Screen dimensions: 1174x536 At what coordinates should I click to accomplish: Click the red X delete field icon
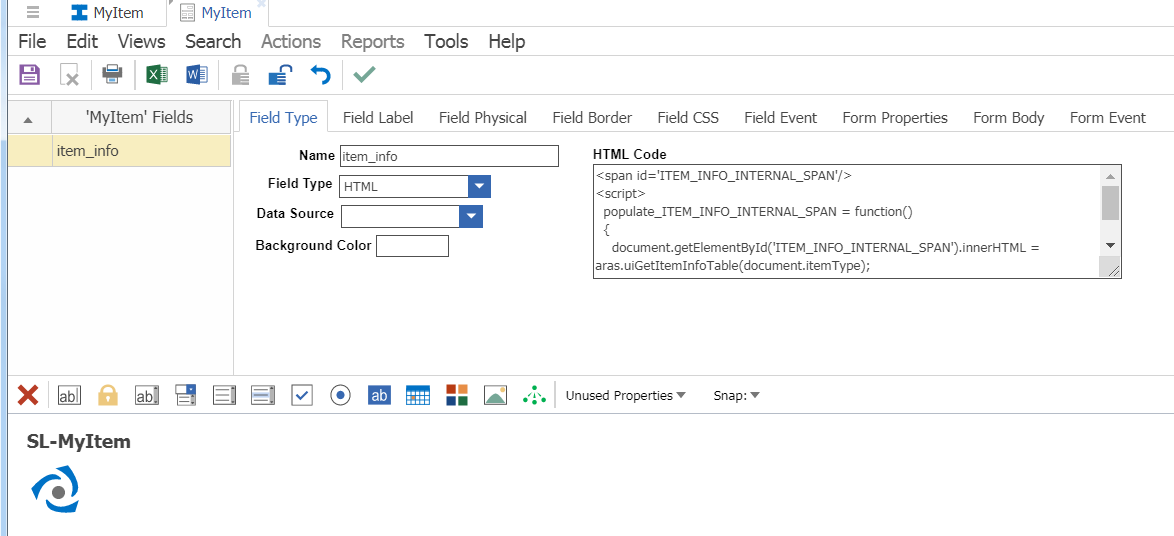click(28, 395)
